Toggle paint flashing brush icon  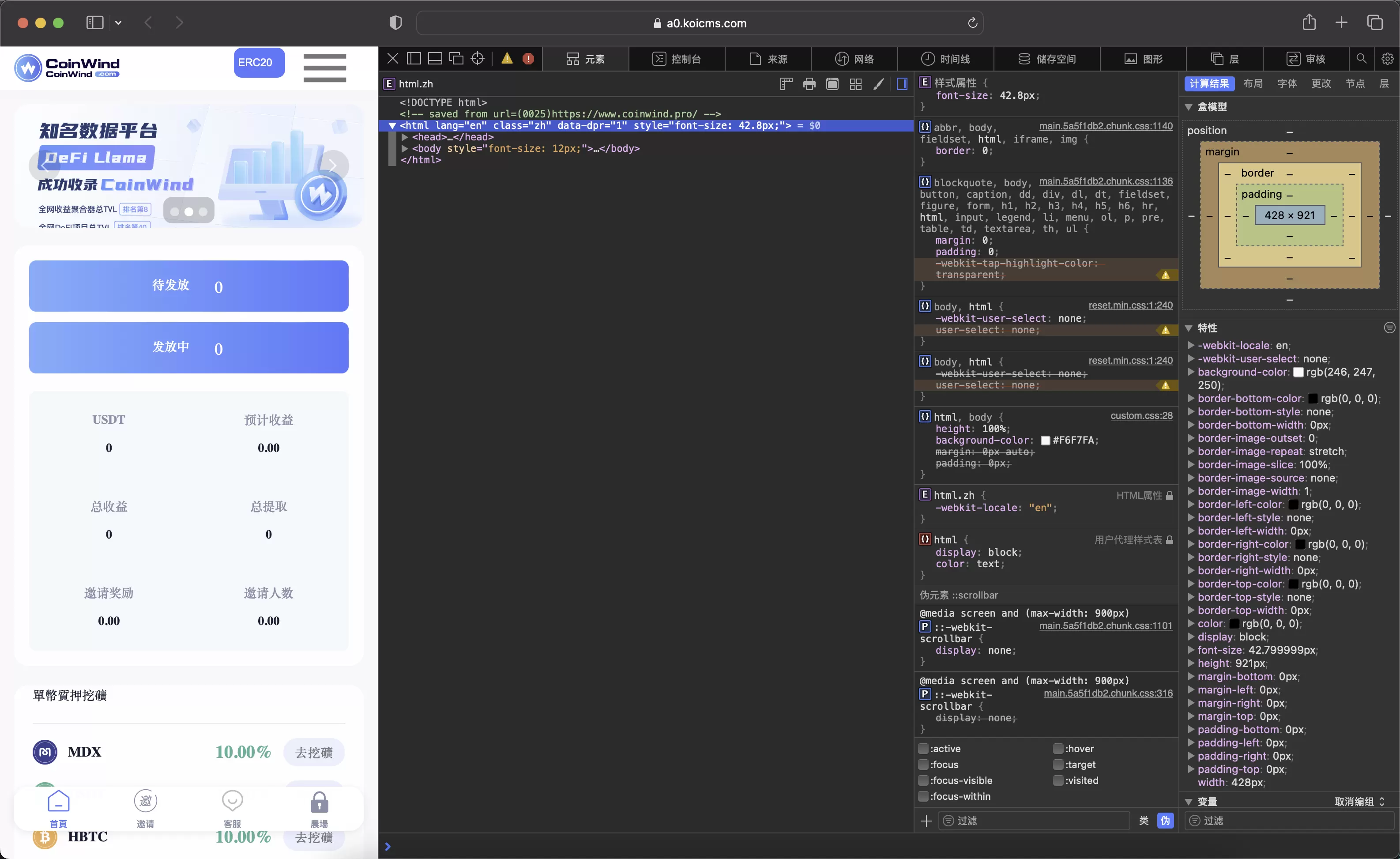878,84
